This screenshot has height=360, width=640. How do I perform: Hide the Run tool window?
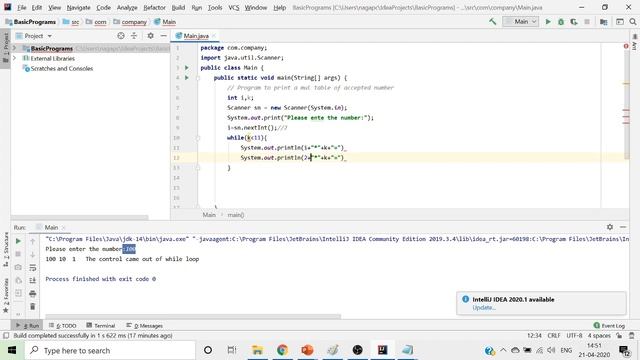(623, 227)
